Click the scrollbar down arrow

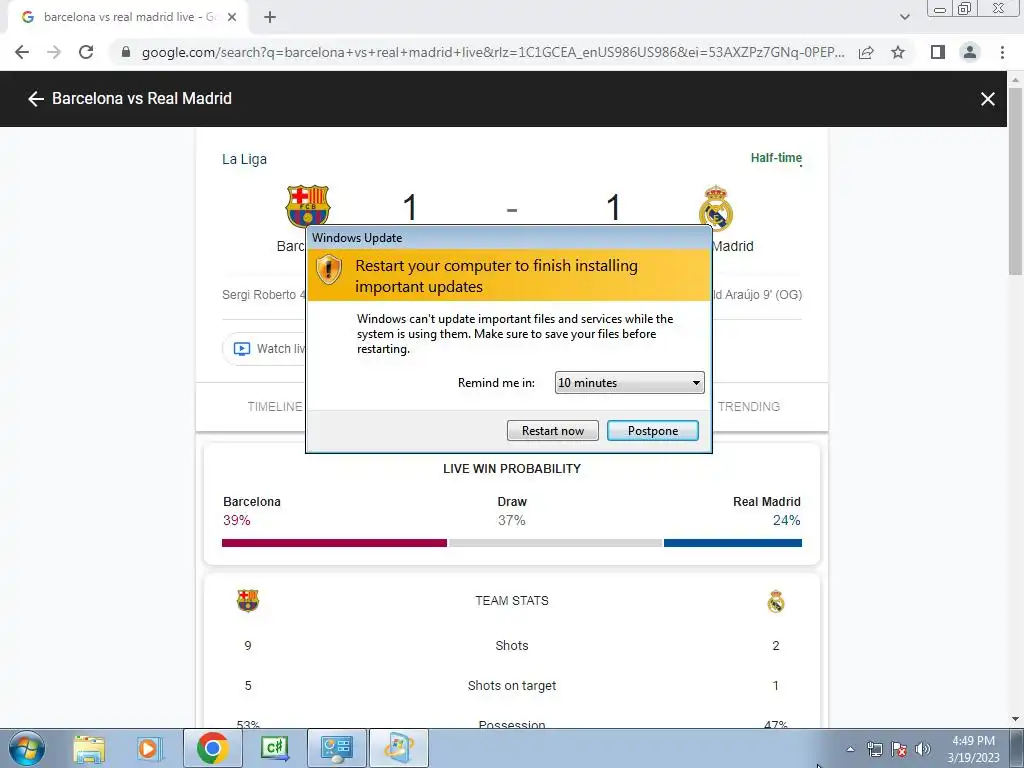(x=1015, y=719)
